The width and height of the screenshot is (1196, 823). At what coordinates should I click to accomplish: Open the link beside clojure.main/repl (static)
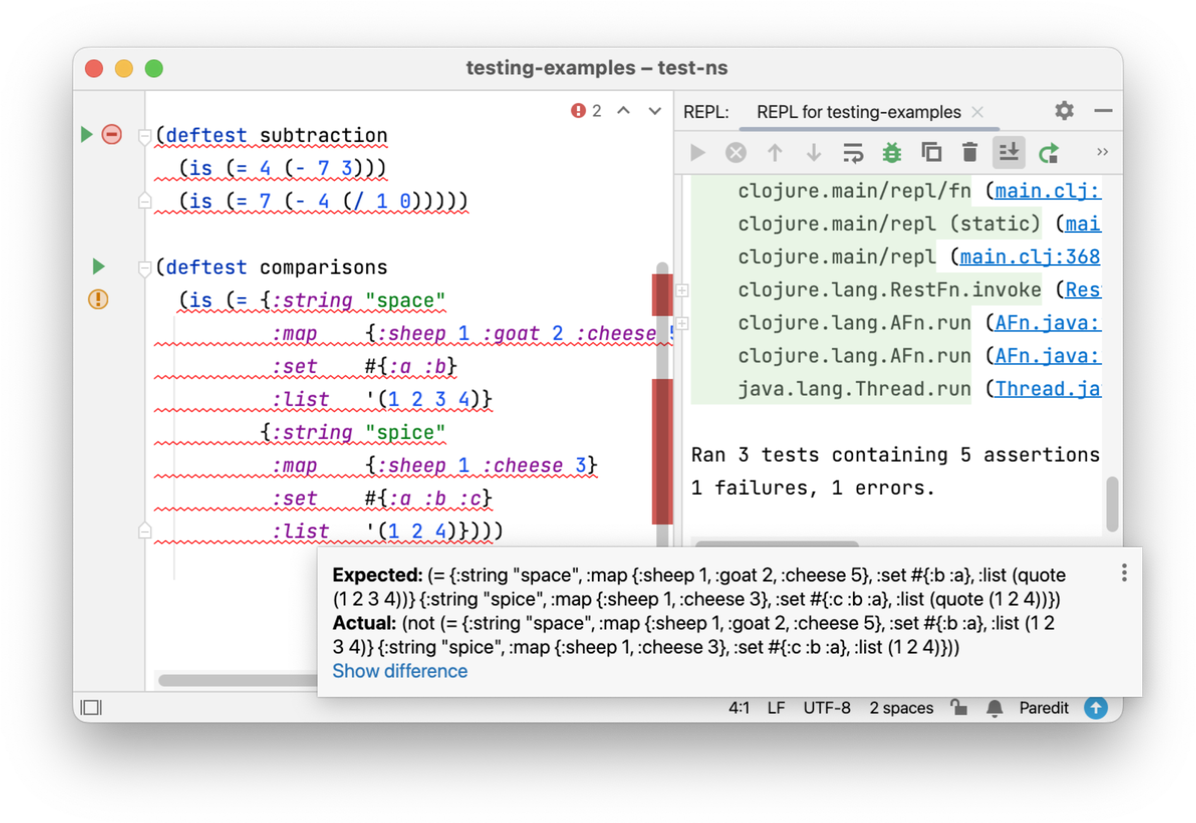point(1082,223)
